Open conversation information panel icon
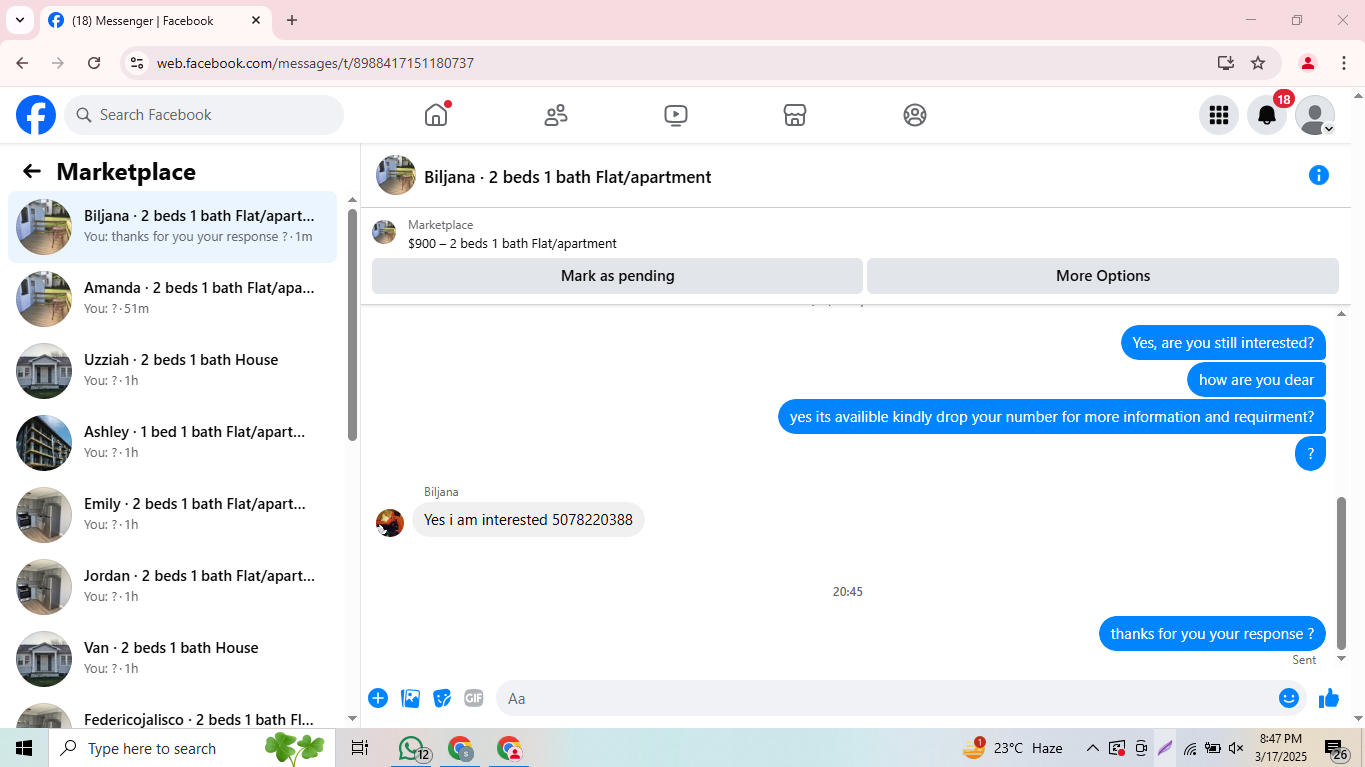Screen dimensions: 1365x767 [x=1319, y=176]
